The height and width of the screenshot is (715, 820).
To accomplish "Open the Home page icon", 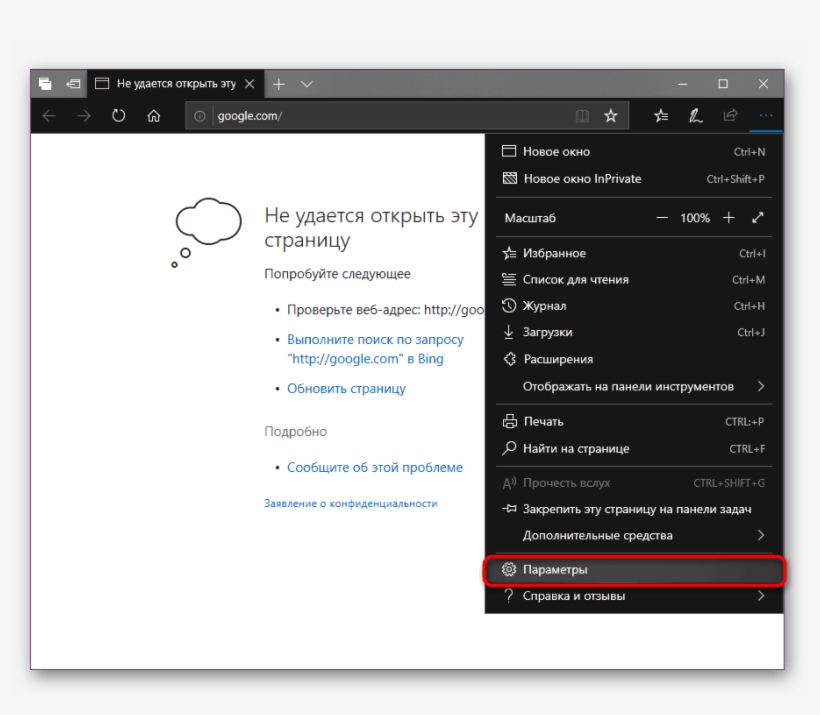I will coord(153,116).
